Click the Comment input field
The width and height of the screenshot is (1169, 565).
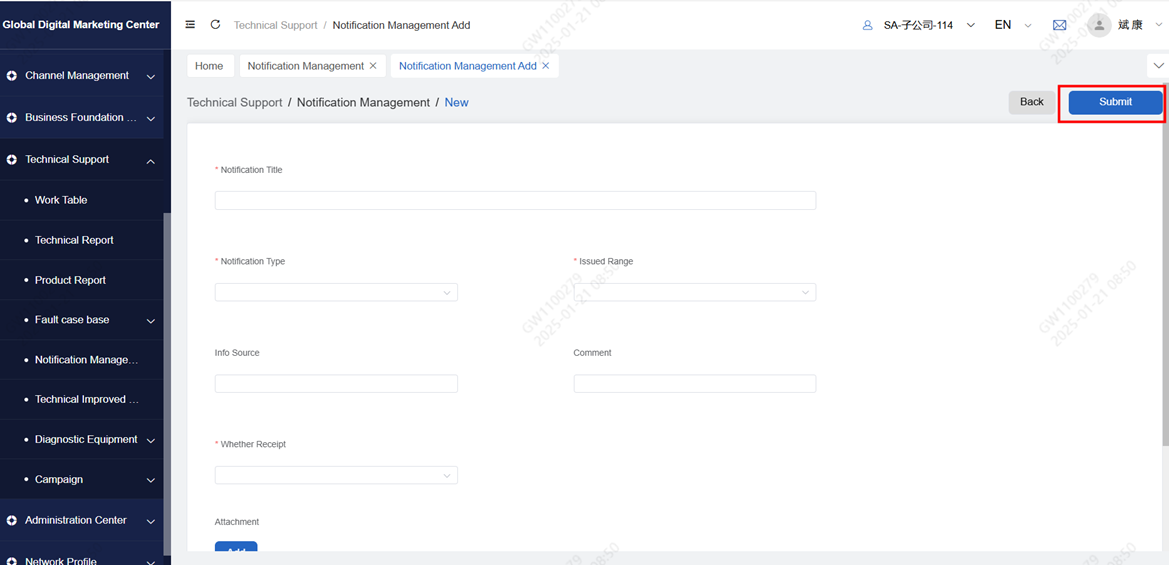pos(694,384)
